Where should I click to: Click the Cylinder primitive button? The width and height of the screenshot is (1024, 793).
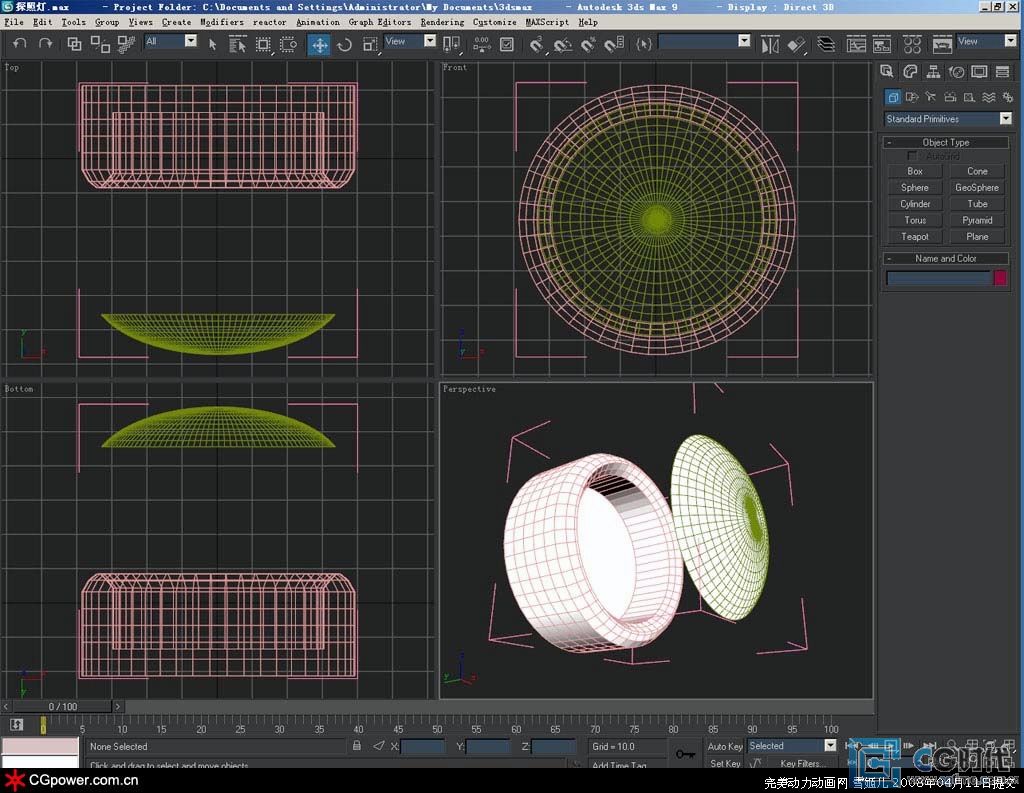pyautogui.click(x=915, y=204)
